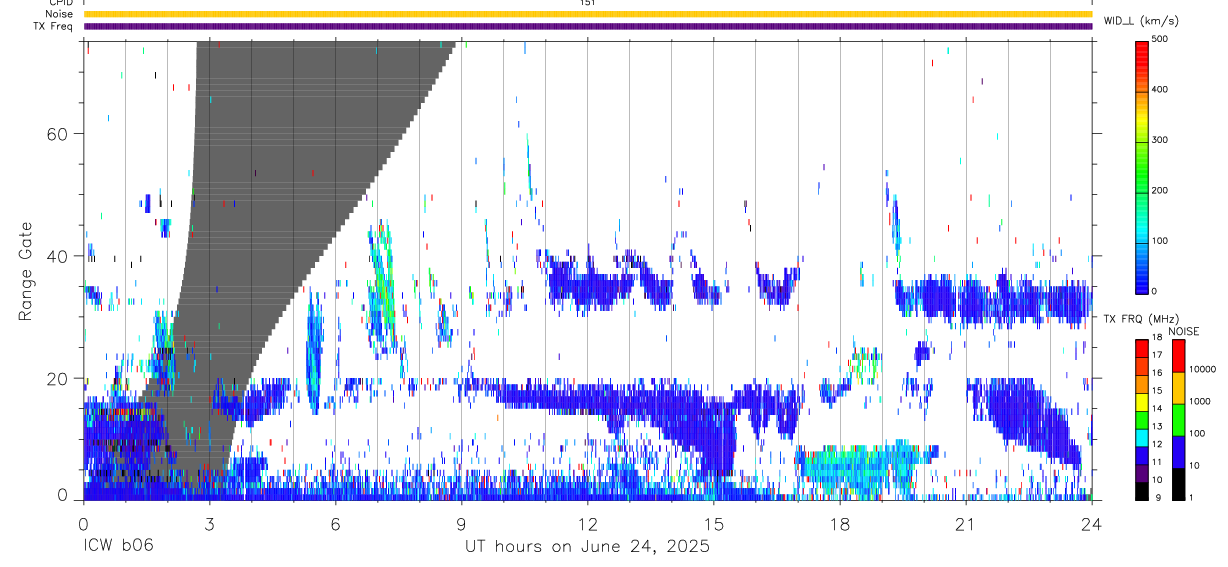This screenshot has width=1228, height=567.
Task: Click the 300 label on the width color bar
Action: coord(1159,140)
